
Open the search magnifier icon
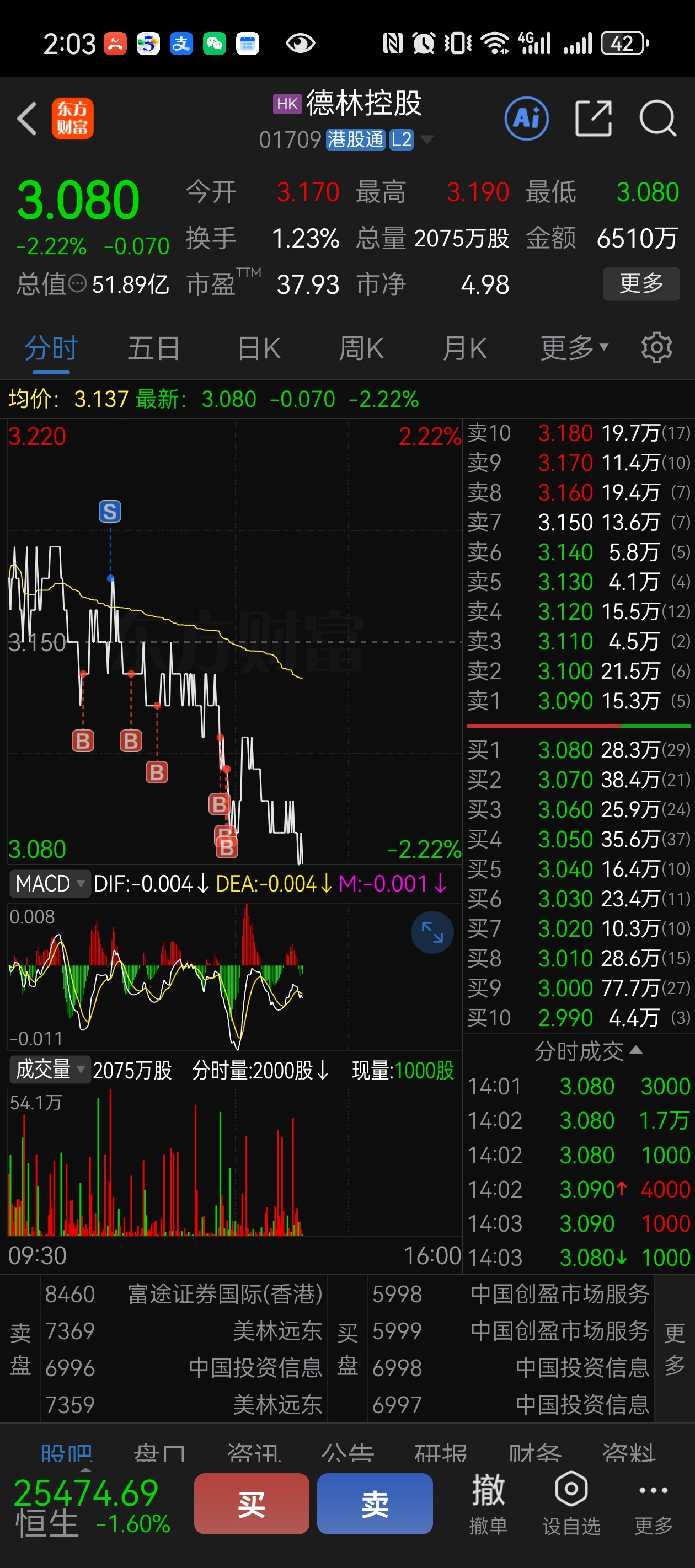coord(658,118)
